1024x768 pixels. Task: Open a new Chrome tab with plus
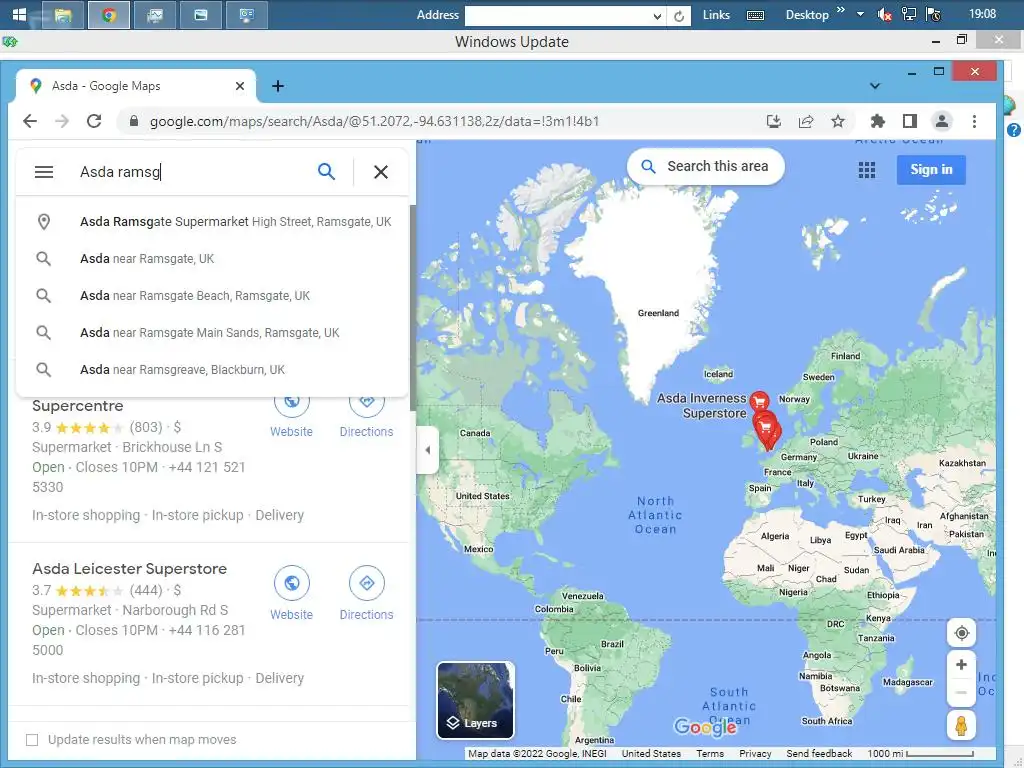278,86
